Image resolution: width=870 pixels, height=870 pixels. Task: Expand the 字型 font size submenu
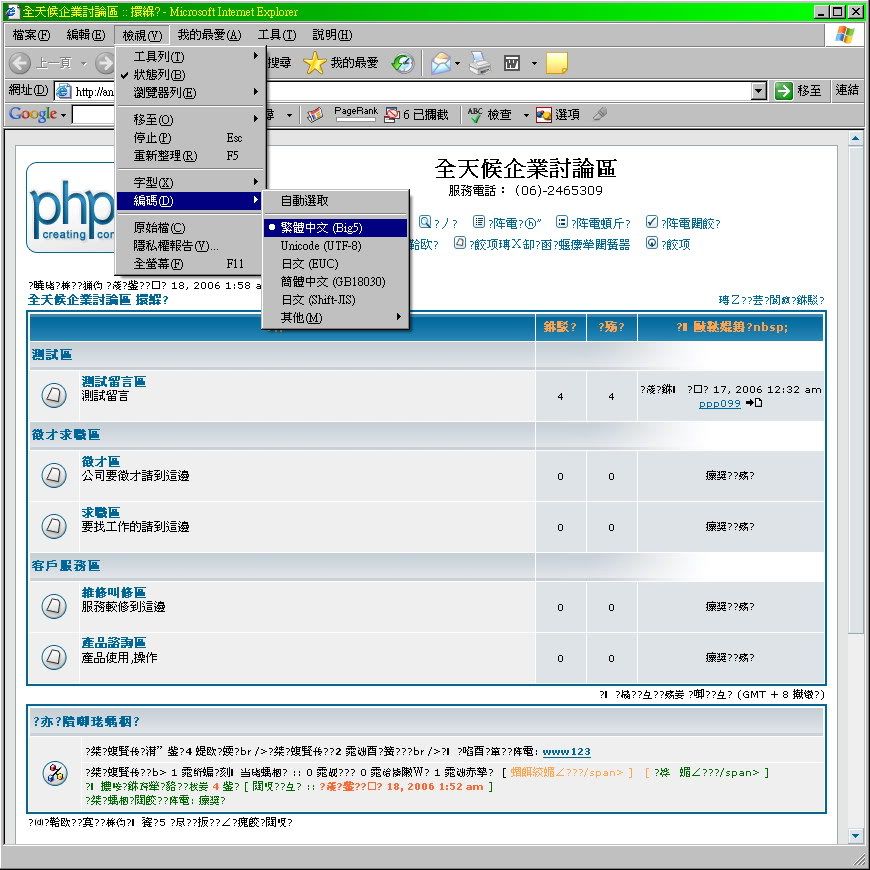point(153,183)
